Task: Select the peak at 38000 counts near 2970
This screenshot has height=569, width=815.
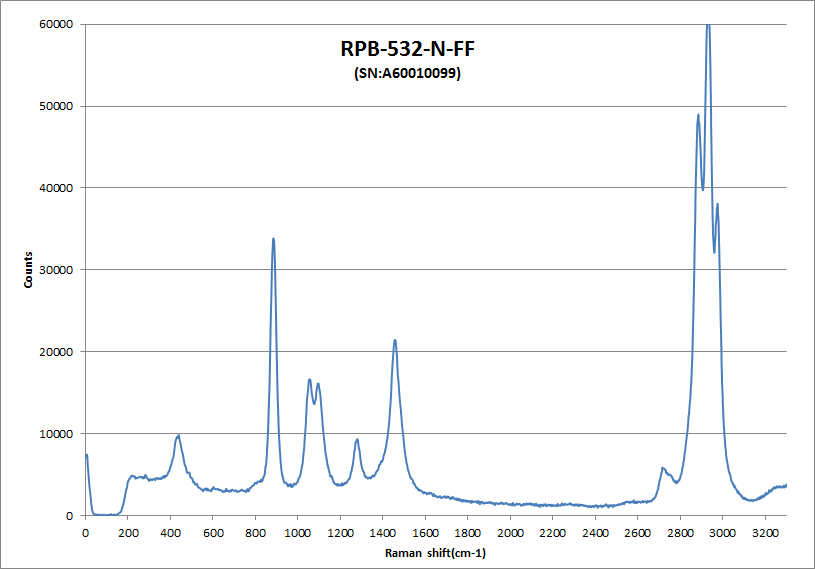Action: tap(717, 204)
